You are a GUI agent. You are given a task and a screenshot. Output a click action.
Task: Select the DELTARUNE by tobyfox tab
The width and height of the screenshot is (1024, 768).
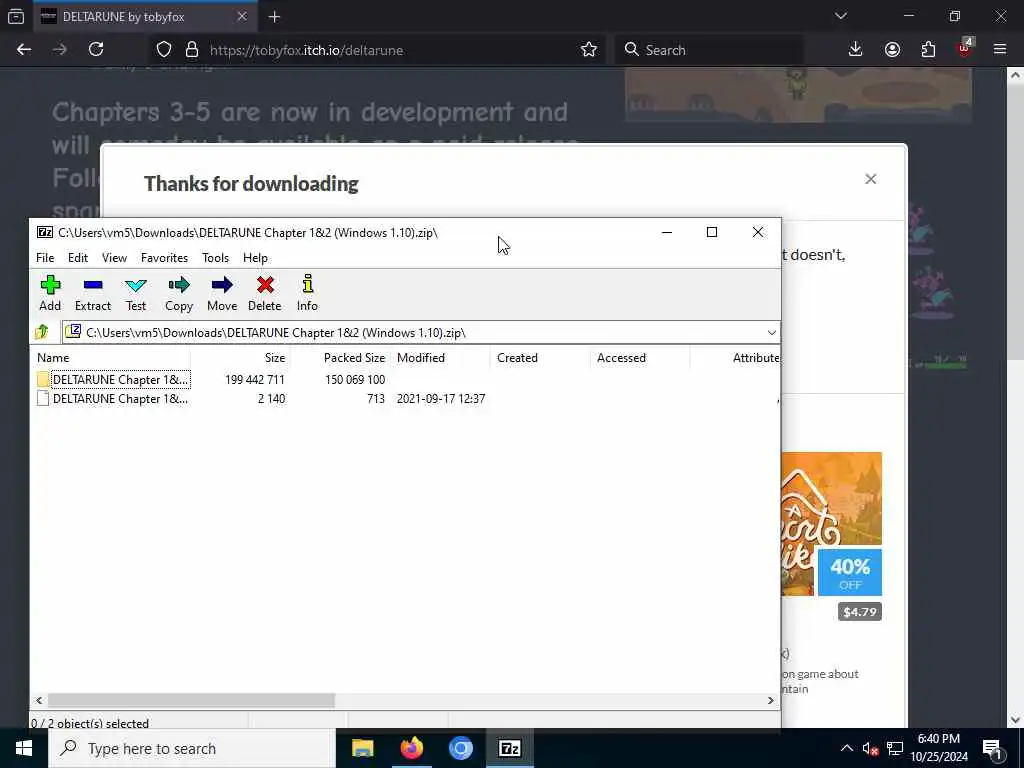tap(146, 17)
